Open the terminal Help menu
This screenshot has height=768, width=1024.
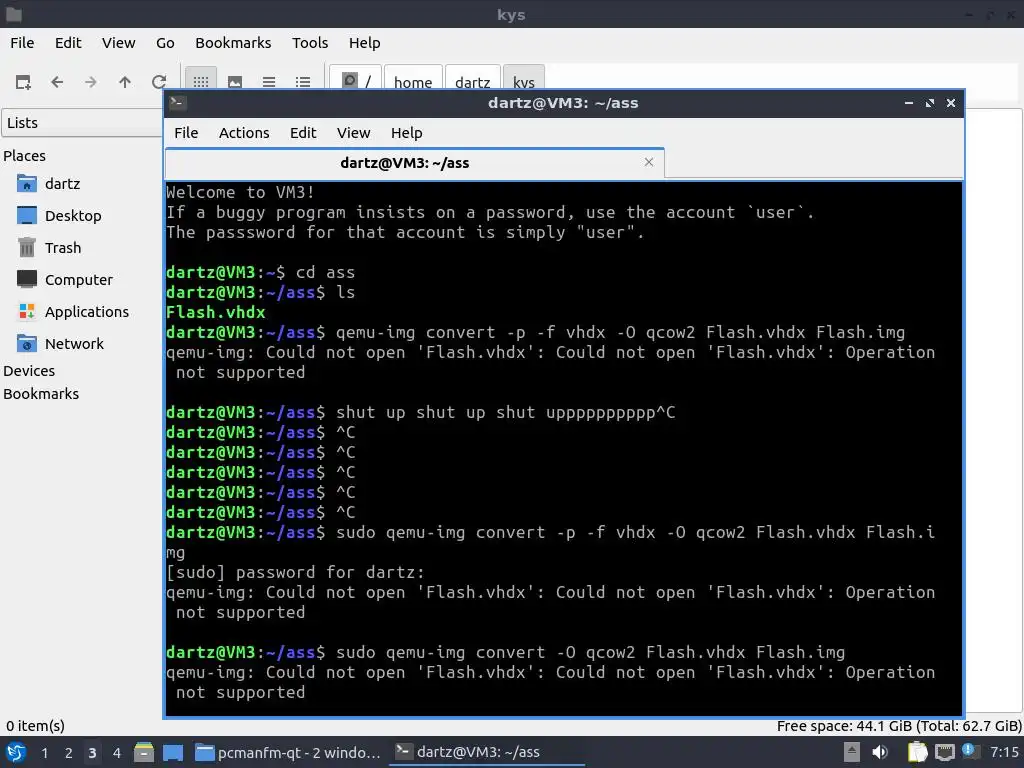click(406, 133)
